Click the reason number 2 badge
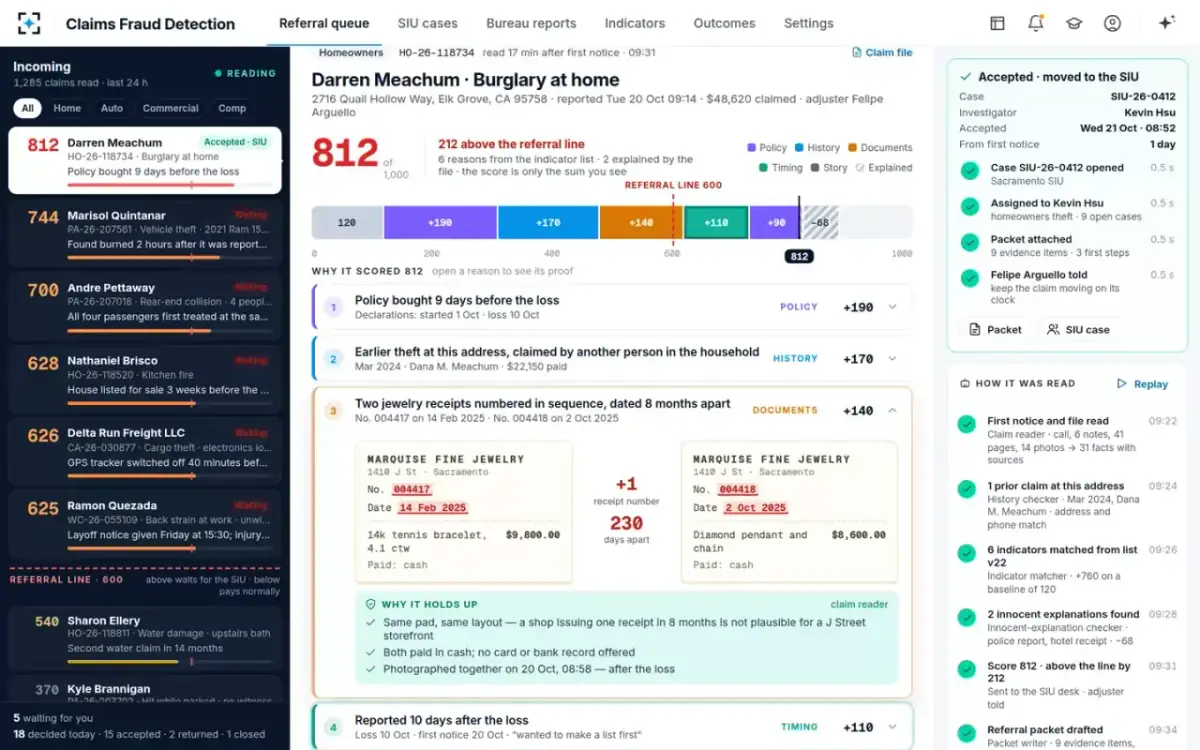The image size is (1200, 750). [334, 358]
